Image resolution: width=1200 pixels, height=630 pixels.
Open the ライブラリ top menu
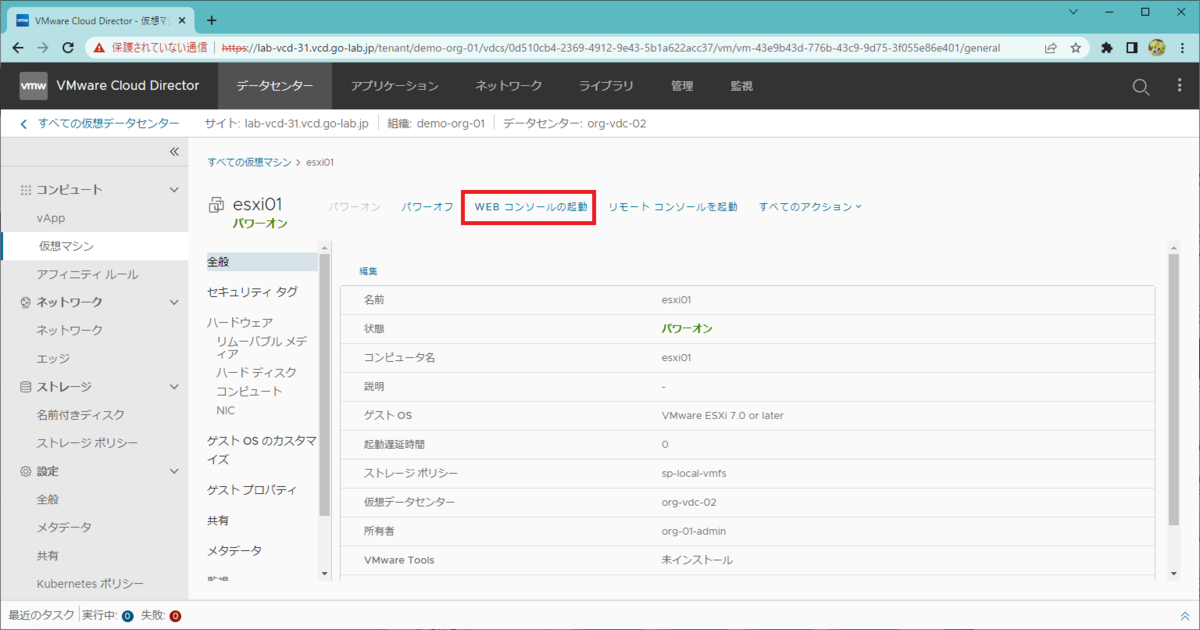click(x=606, y=86)
